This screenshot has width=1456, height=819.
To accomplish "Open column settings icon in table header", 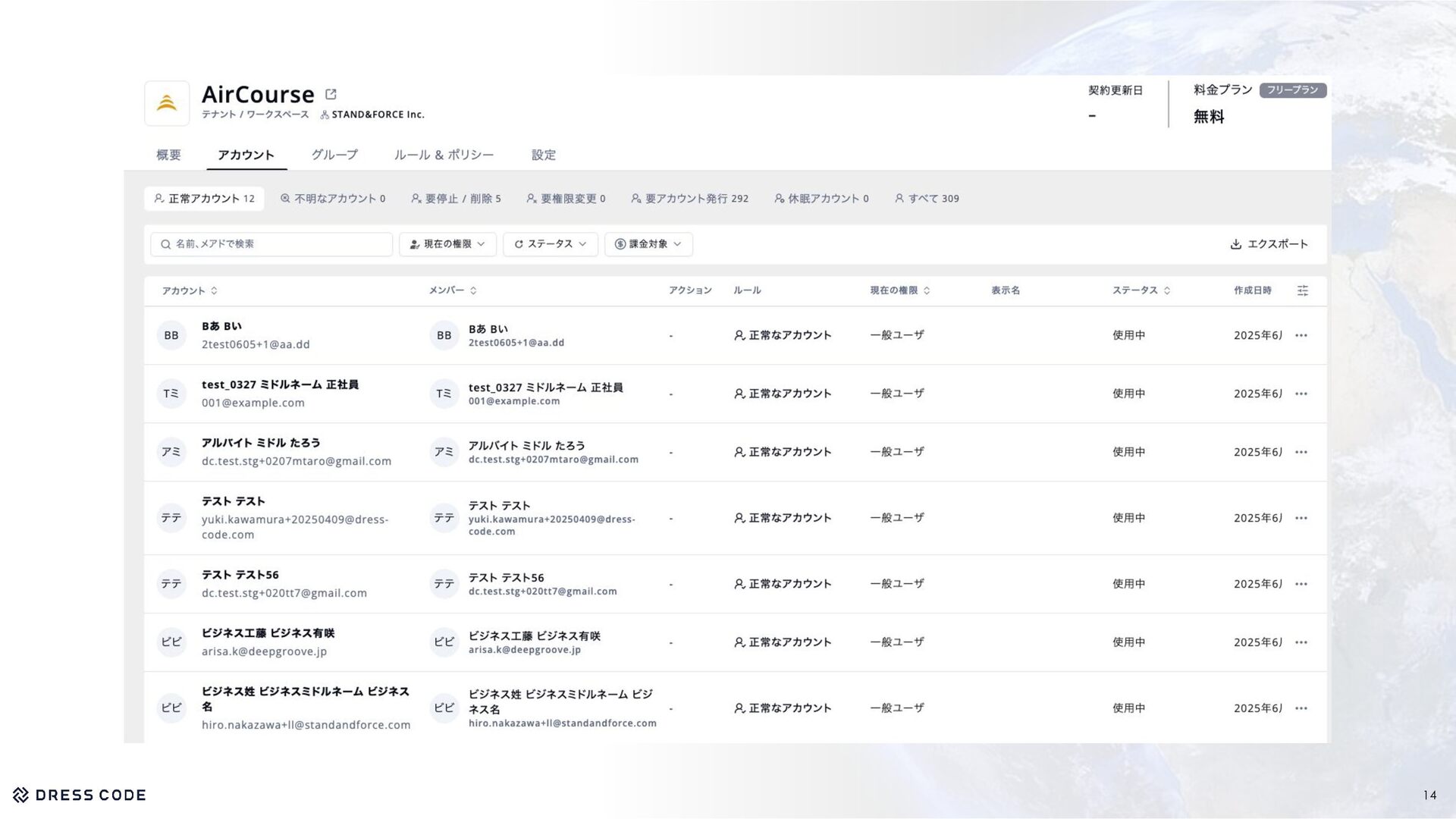I will (x=1302, y=290).
